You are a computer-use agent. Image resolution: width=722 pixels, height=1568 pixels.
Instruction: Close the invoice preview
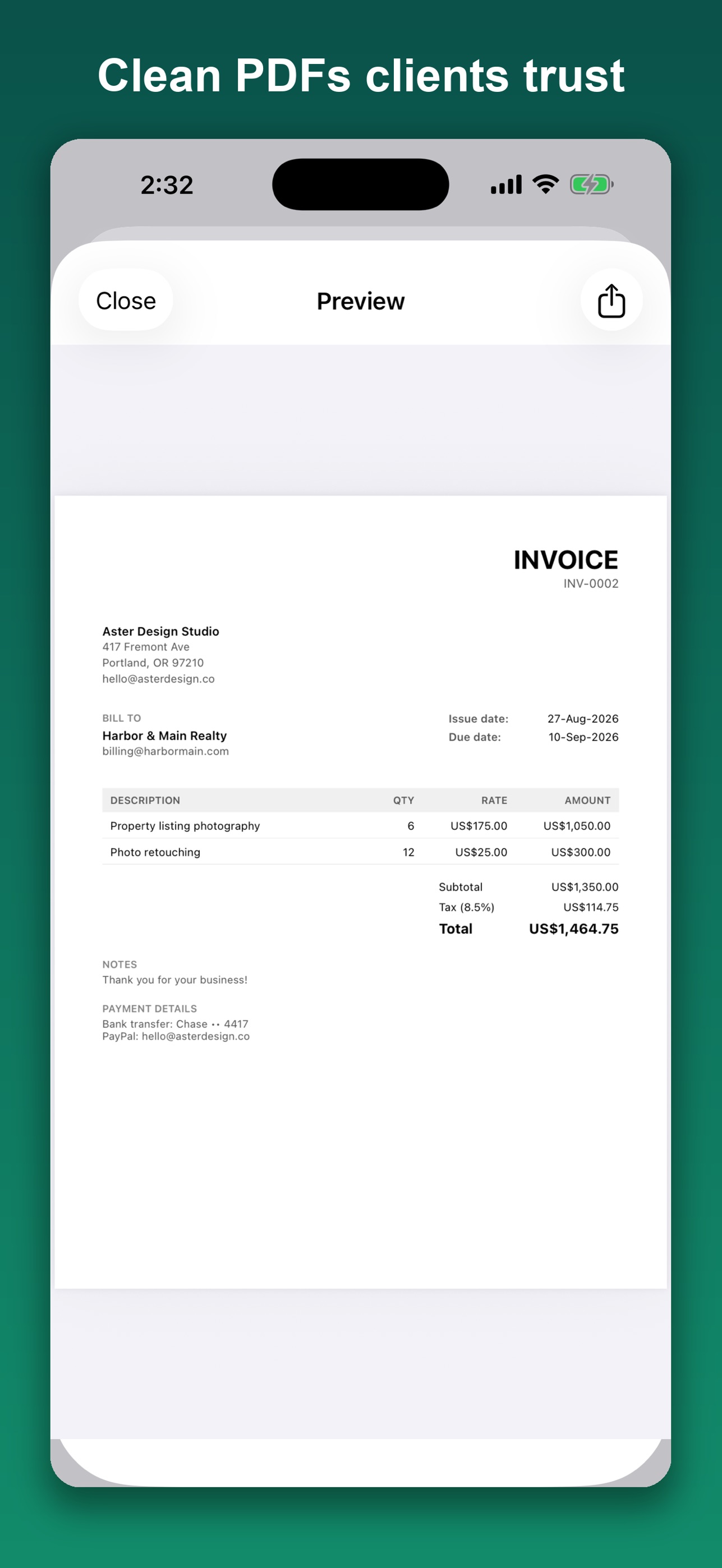click(126, 301)
